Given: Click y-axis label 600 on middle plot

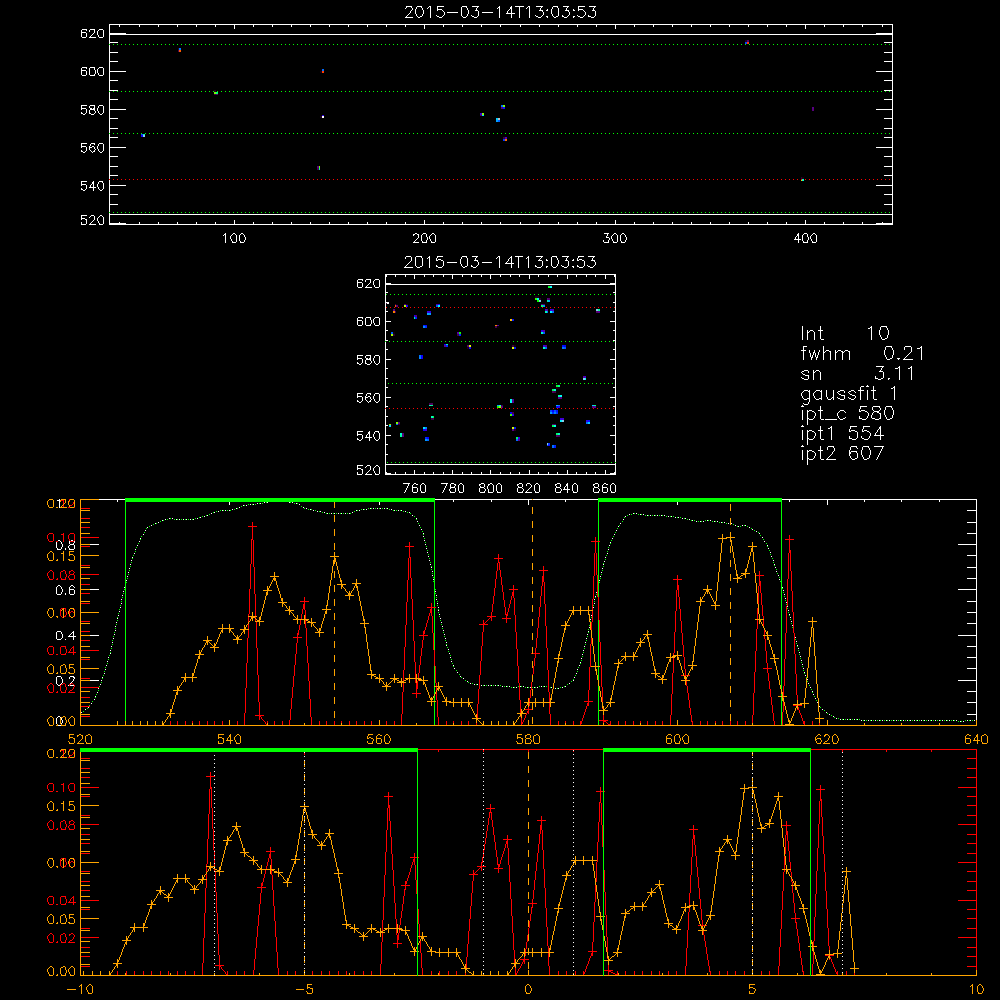Looking at the screenshot, I should 368,321.
